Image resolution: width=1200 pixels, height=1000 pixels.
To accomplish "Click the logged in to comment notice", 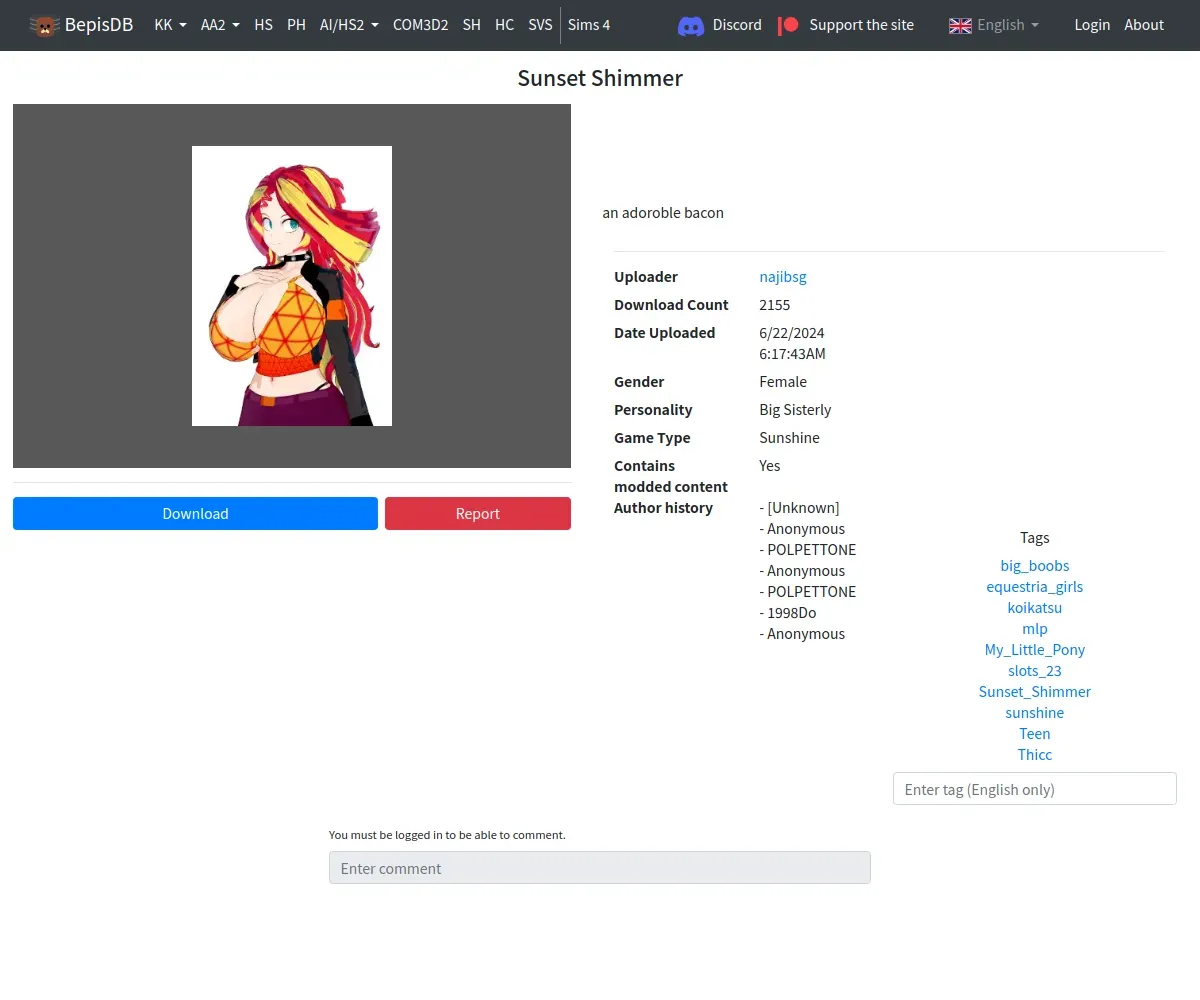I will [x=447, y=835].
